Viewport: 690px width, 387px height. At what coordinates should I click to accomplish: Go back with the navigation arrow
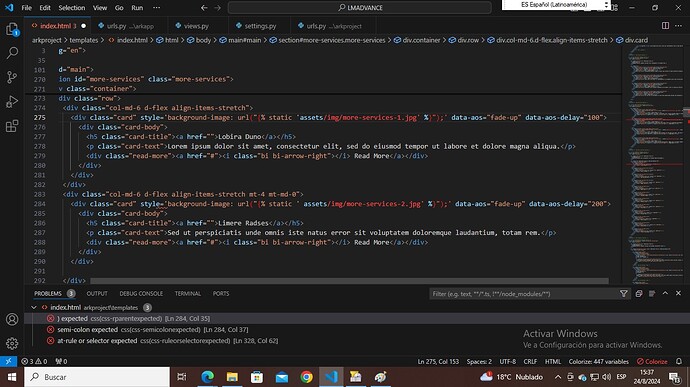204,7
